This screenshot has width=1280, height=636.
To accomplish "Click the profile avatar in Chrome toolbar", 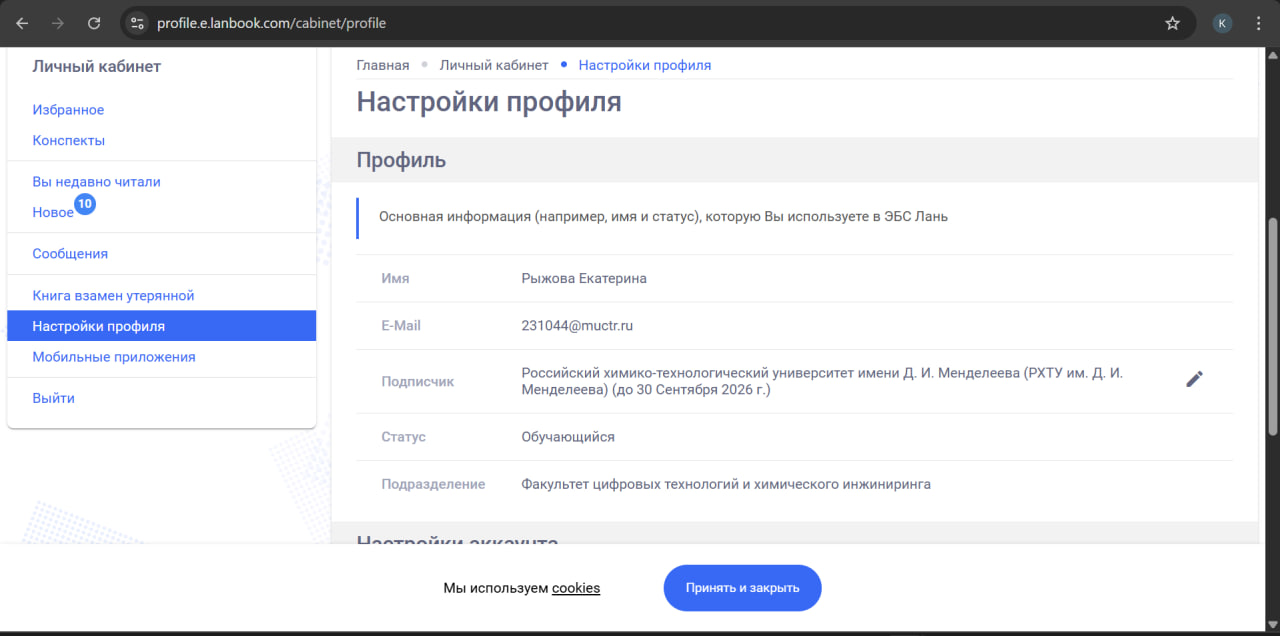I will [1222, 22].
